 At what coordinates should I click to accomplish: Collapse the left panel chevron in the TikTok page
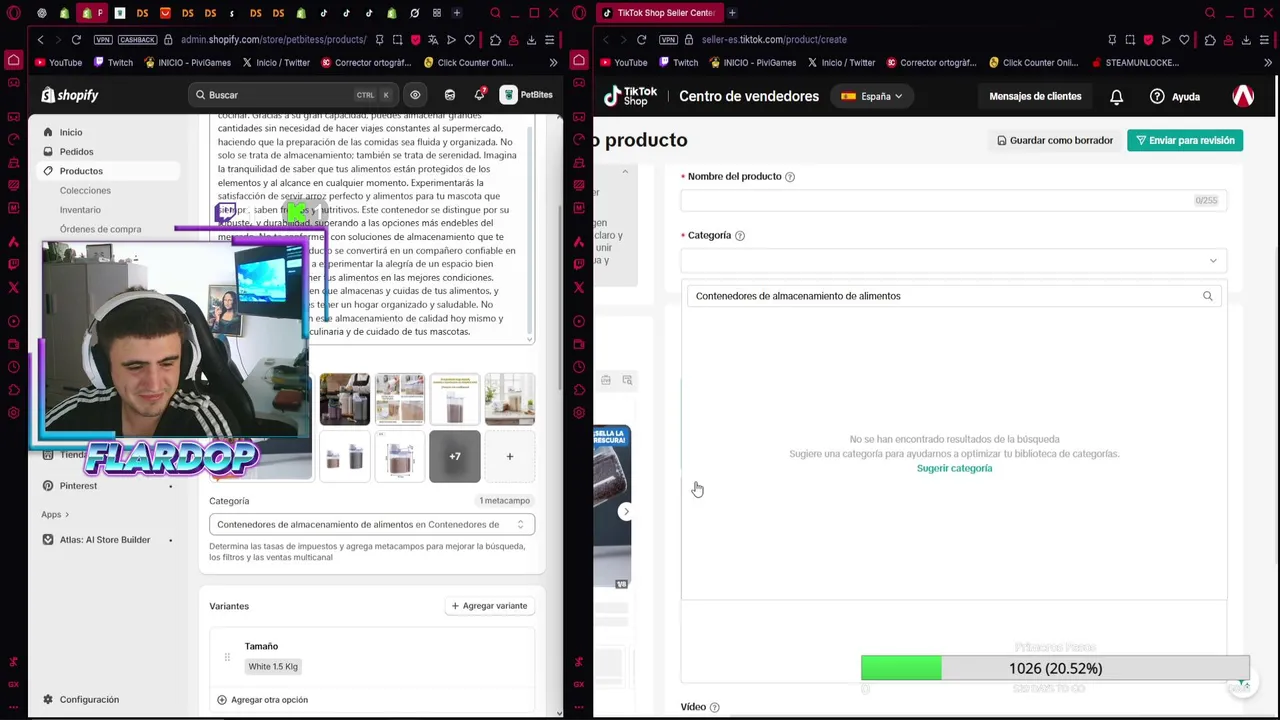click(x=625, y=172)
